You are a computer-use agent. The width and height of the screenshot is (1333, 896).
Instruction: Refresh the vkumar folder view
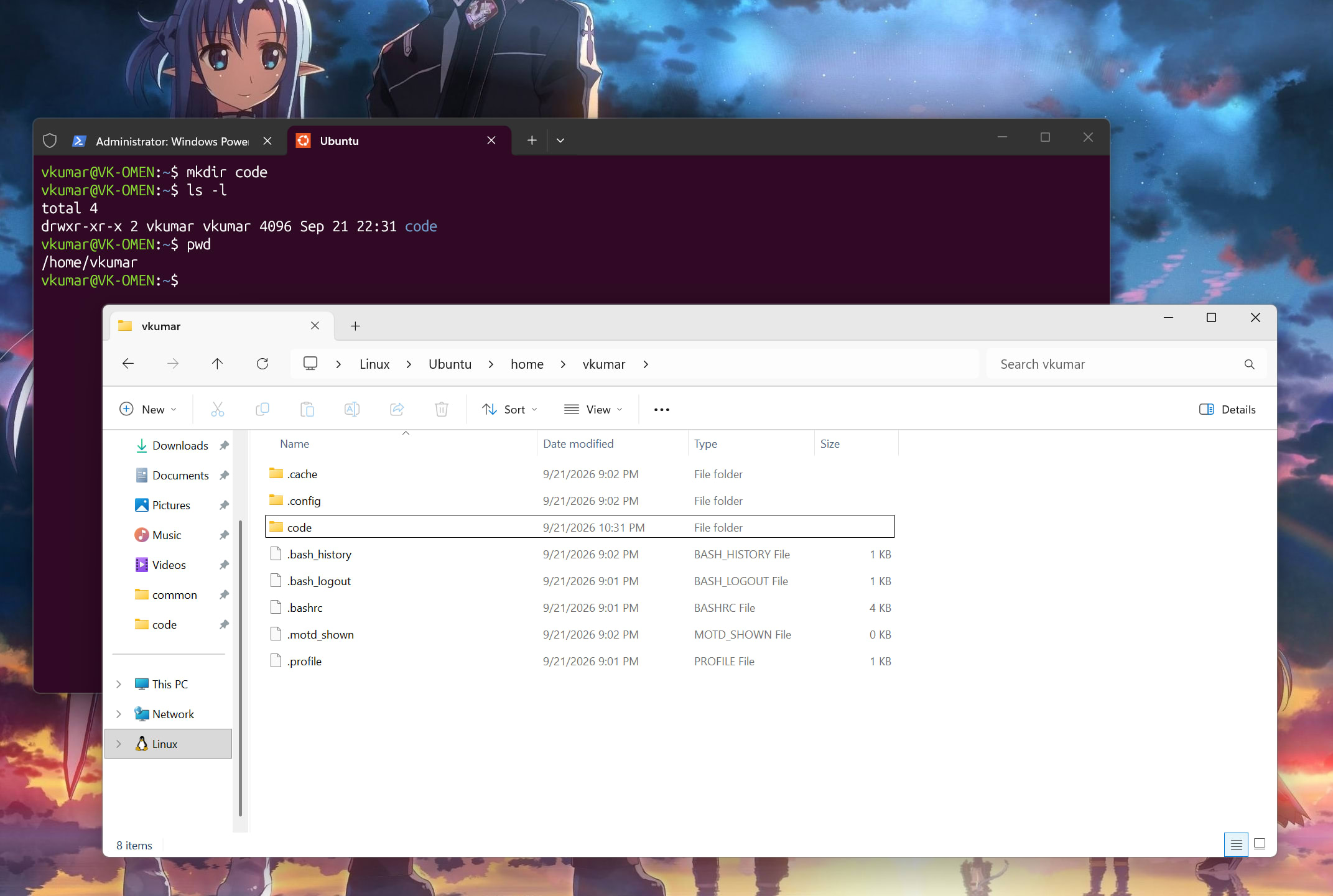[x=262, y=364]
